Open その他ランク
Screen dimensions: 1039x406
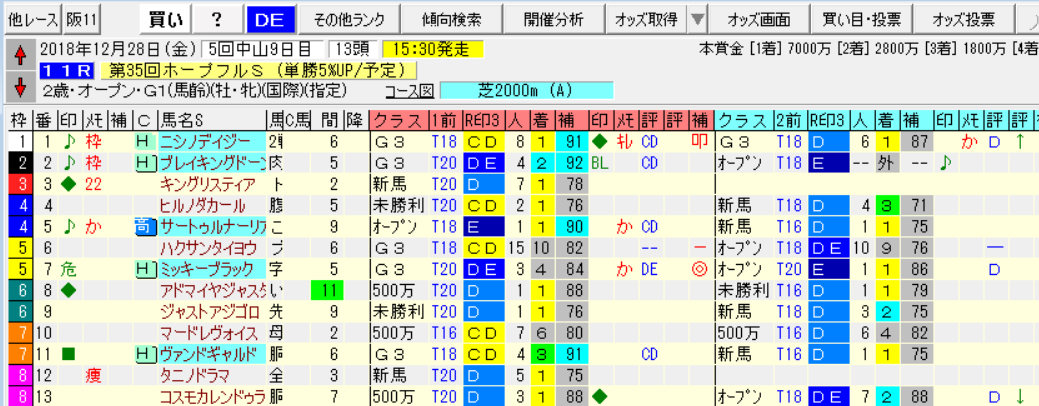coord(349,19)
